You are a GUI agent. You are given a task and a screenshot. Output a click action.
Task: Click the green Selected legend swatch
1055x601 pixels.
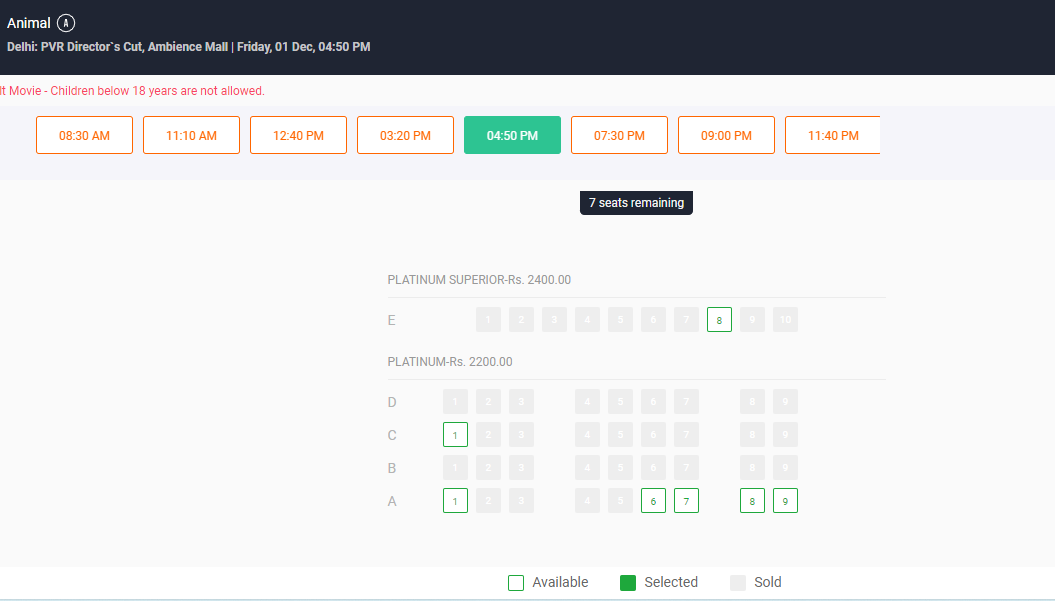pos(628,583)
